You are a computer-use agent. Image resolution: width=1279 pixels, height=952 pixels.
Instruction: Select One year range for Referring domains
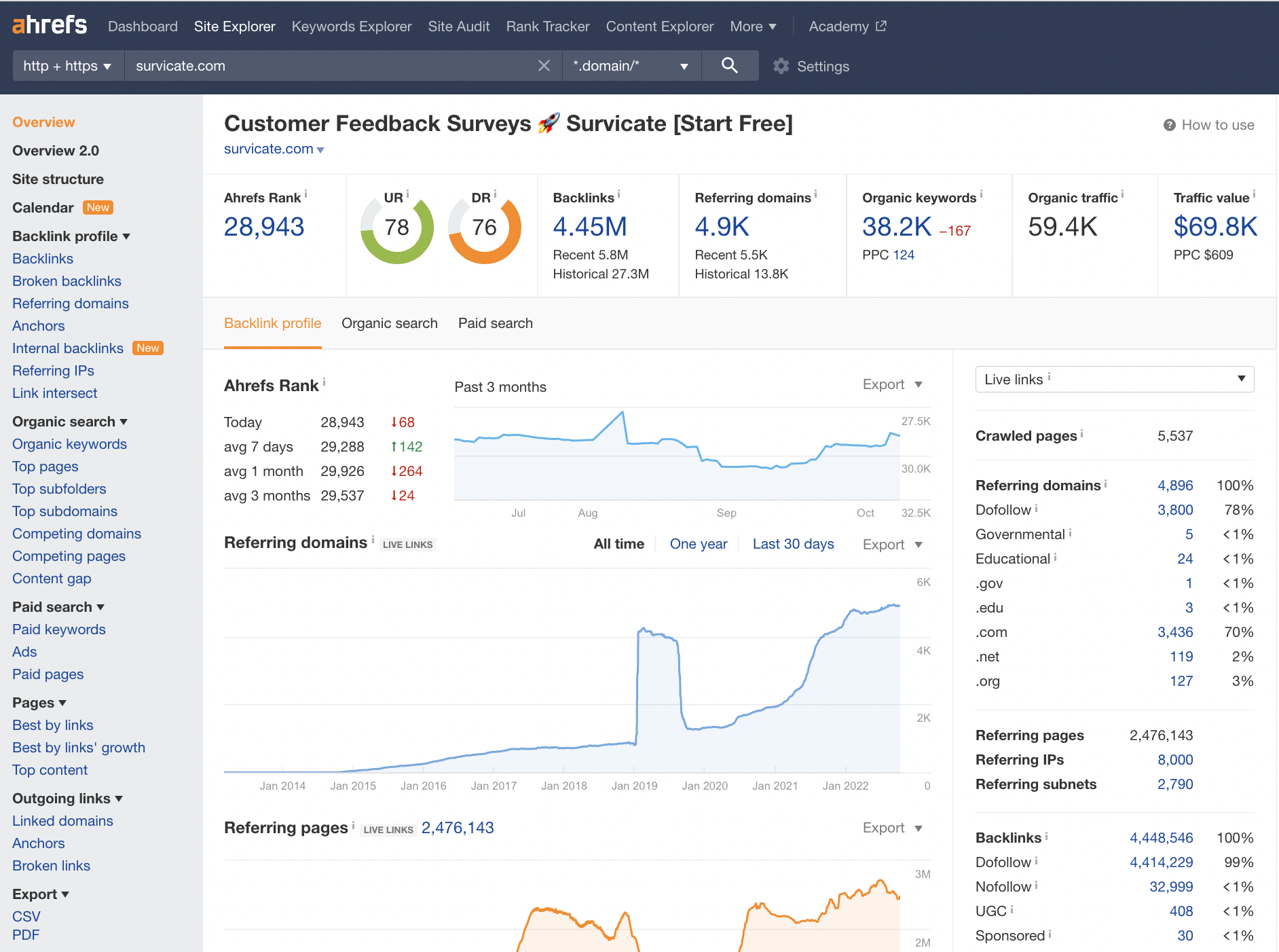coord(698,544)
